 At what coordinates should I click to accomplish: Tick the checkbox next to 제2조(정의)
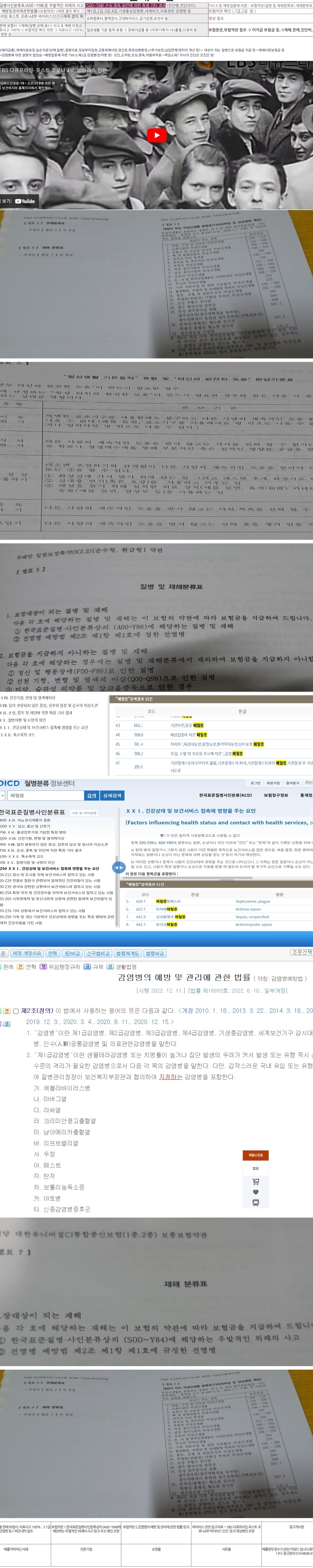click(x=16, y=1011)
